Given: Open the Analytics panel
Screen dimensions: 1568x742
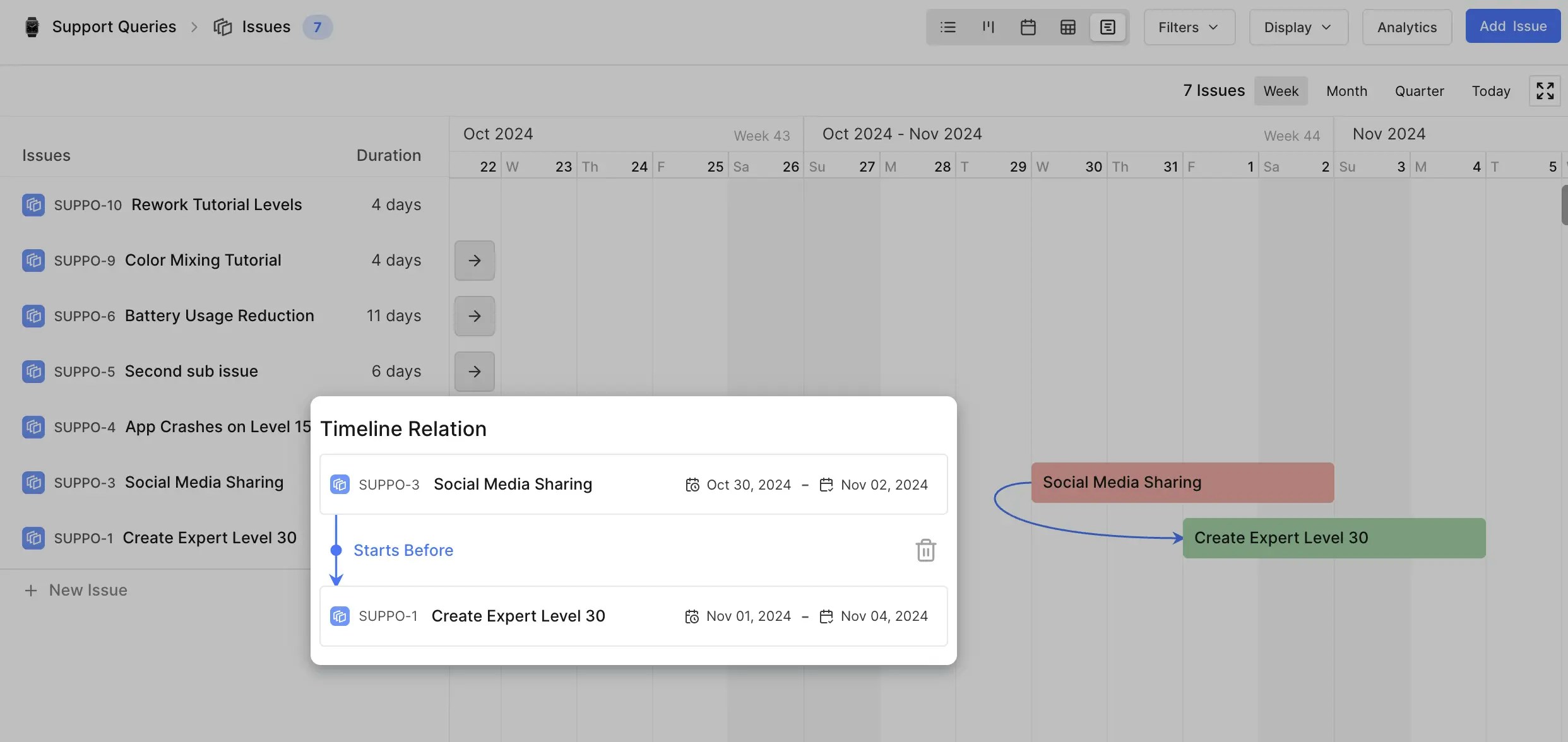Looking at the screenshot, I should 1406,27.
